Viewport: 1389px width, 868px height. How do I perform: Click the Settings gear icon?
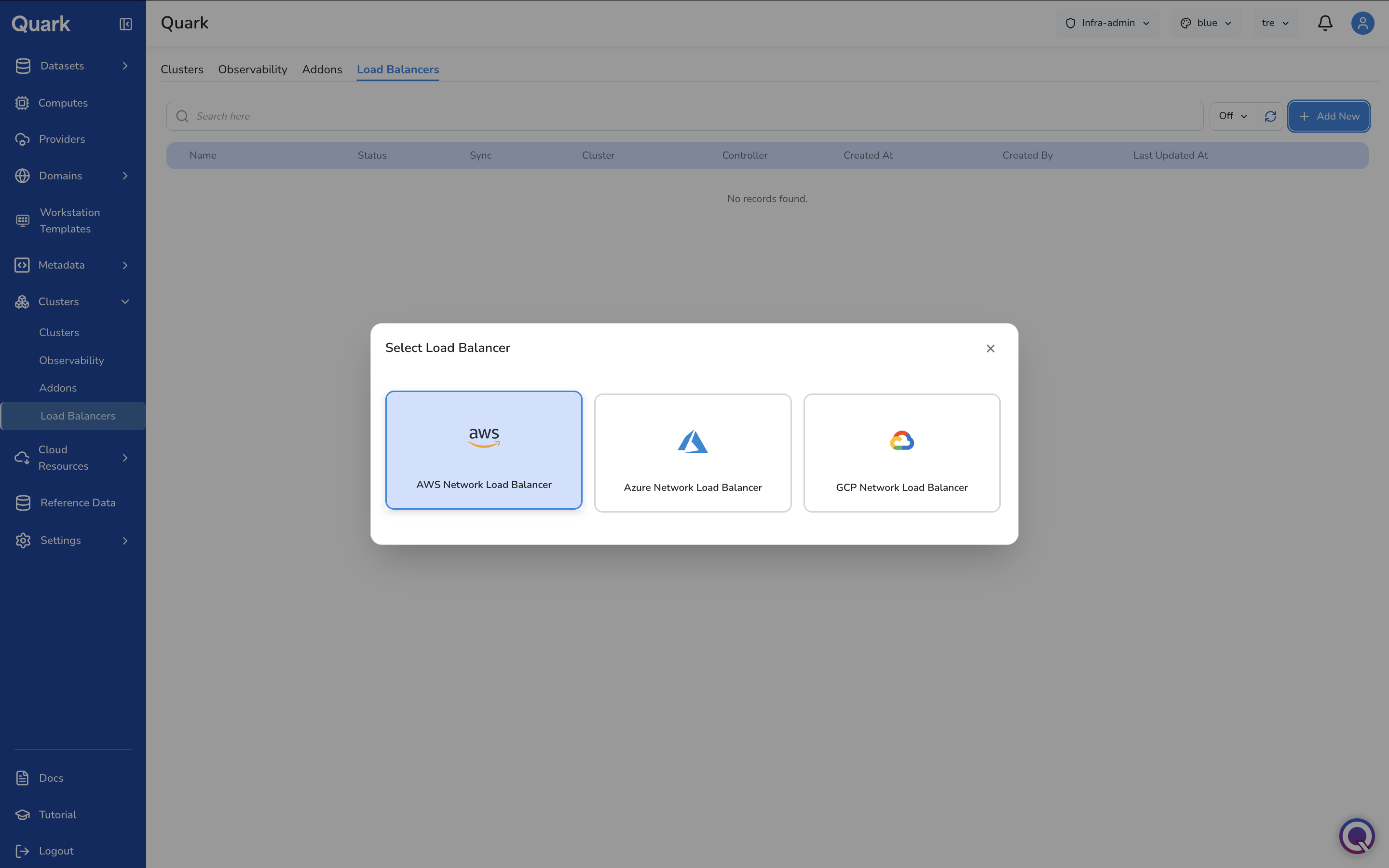point(23,541)
